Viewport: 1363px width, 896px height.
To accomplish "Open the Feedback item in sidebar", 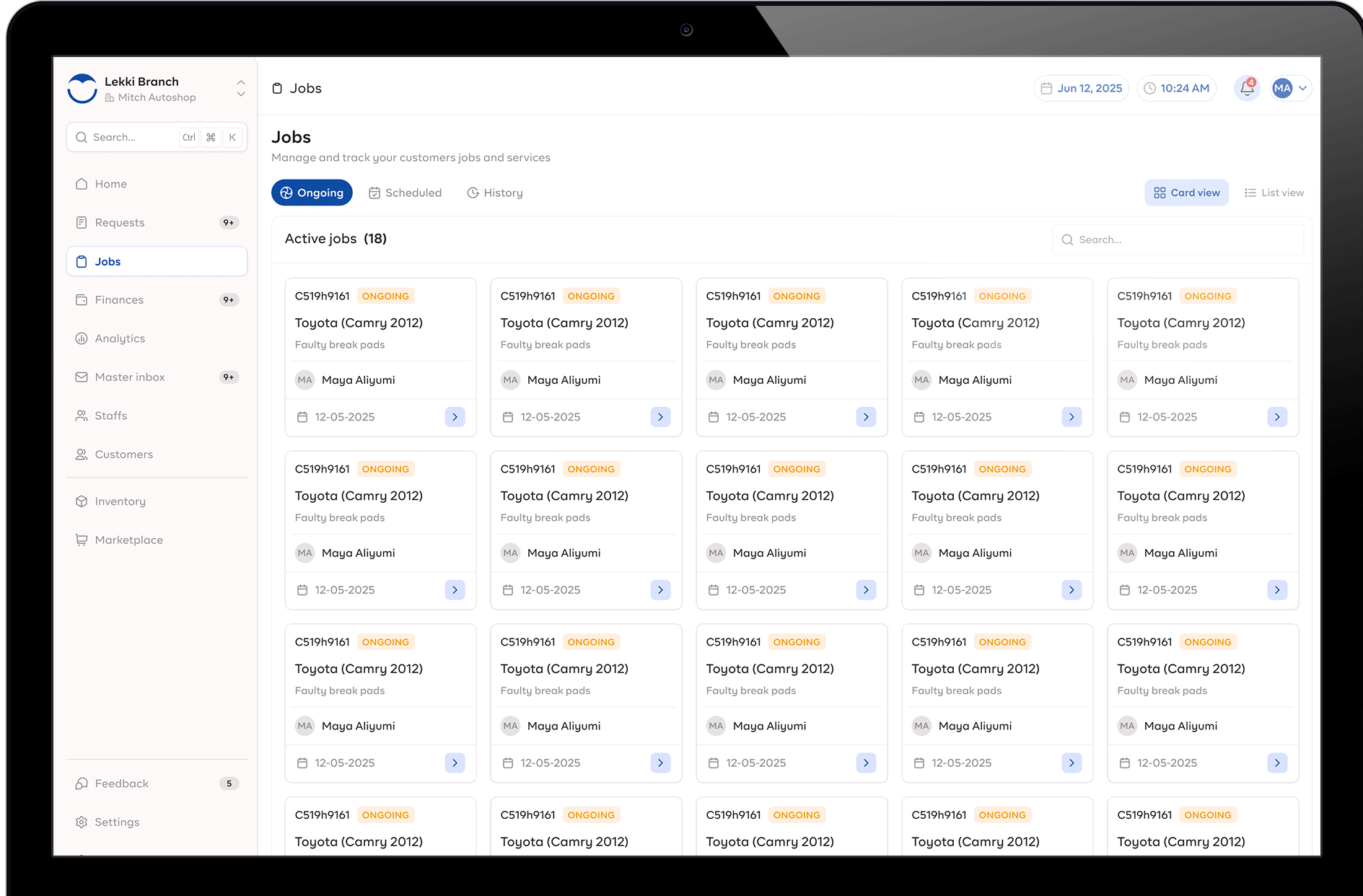I will point(121,783).
